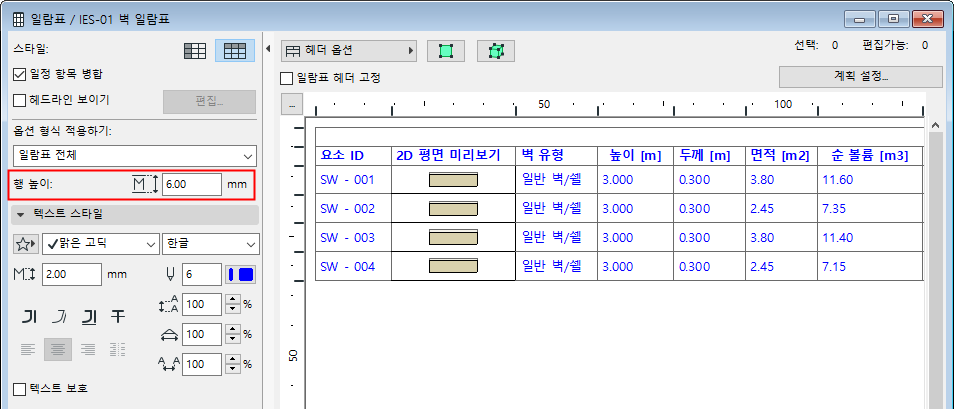
Task: Click the italic text style icon
Action: 59,316
